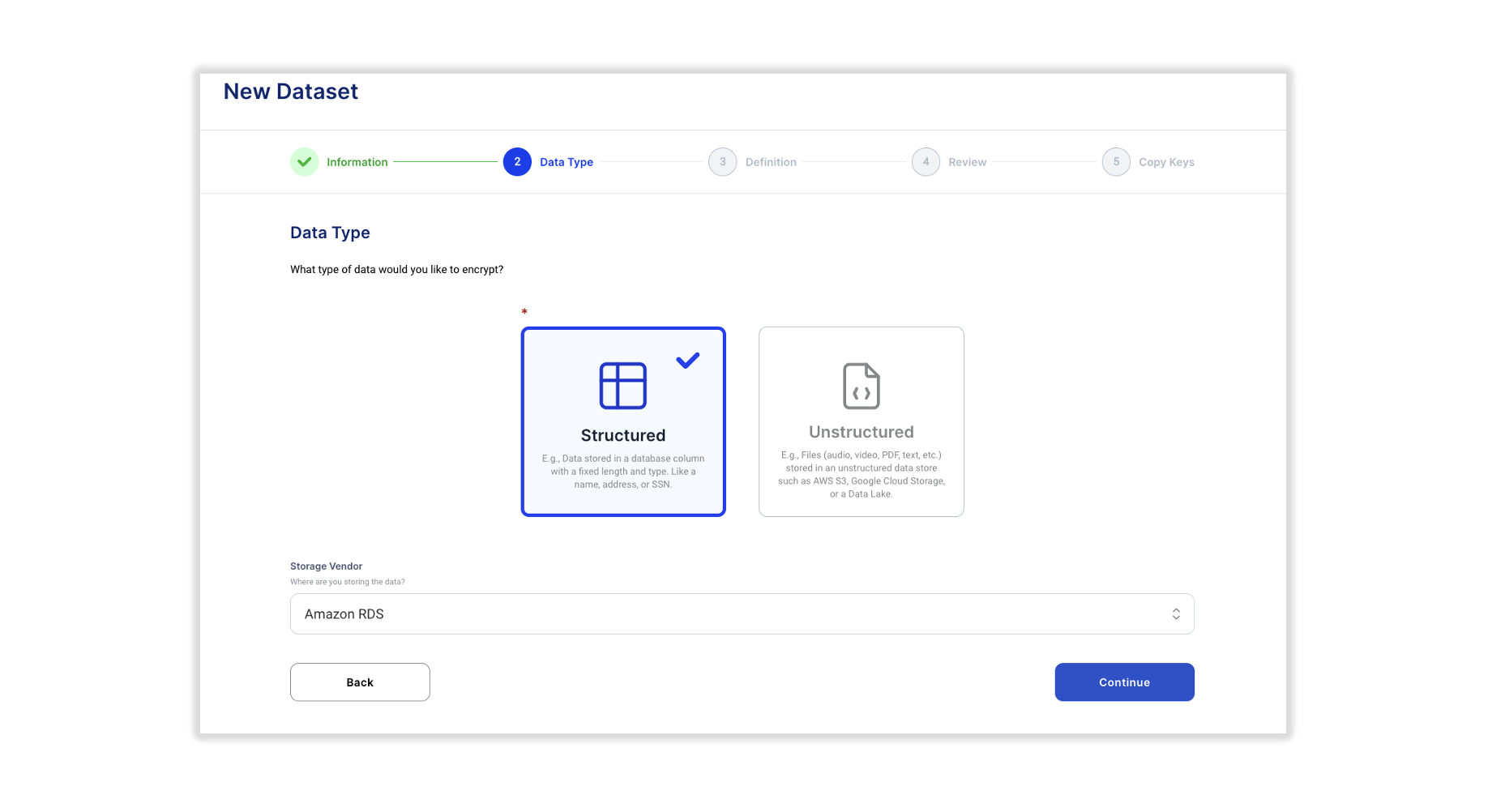
Task: Click the Data Type section heading
Action: click(330, 233)
